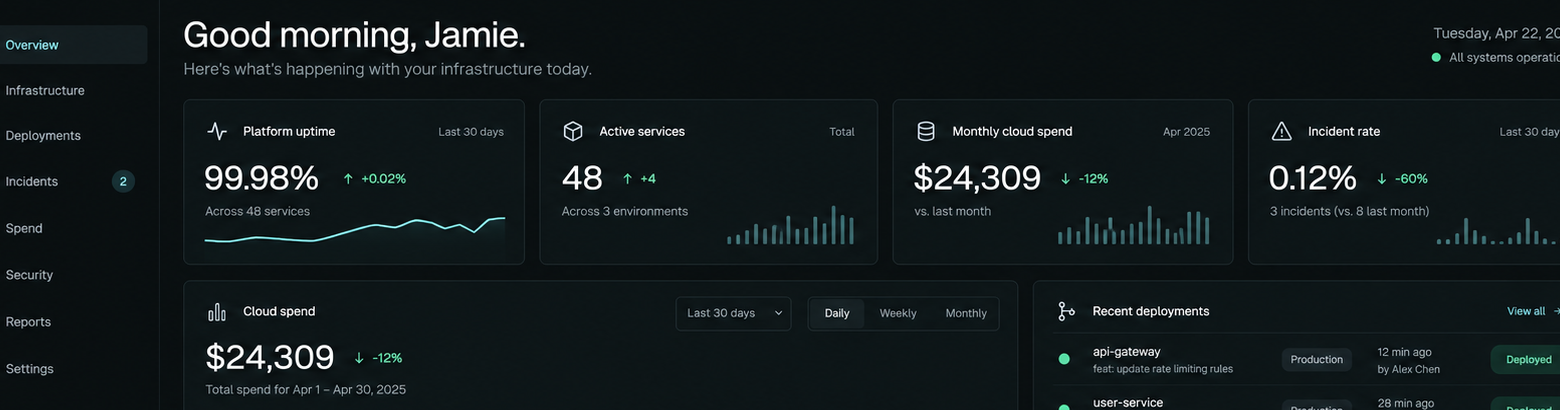Screen dimensions: 1560x410
Task: Click '3 incidents (vs. 8 last month)' text
Action: point(1349,211)
